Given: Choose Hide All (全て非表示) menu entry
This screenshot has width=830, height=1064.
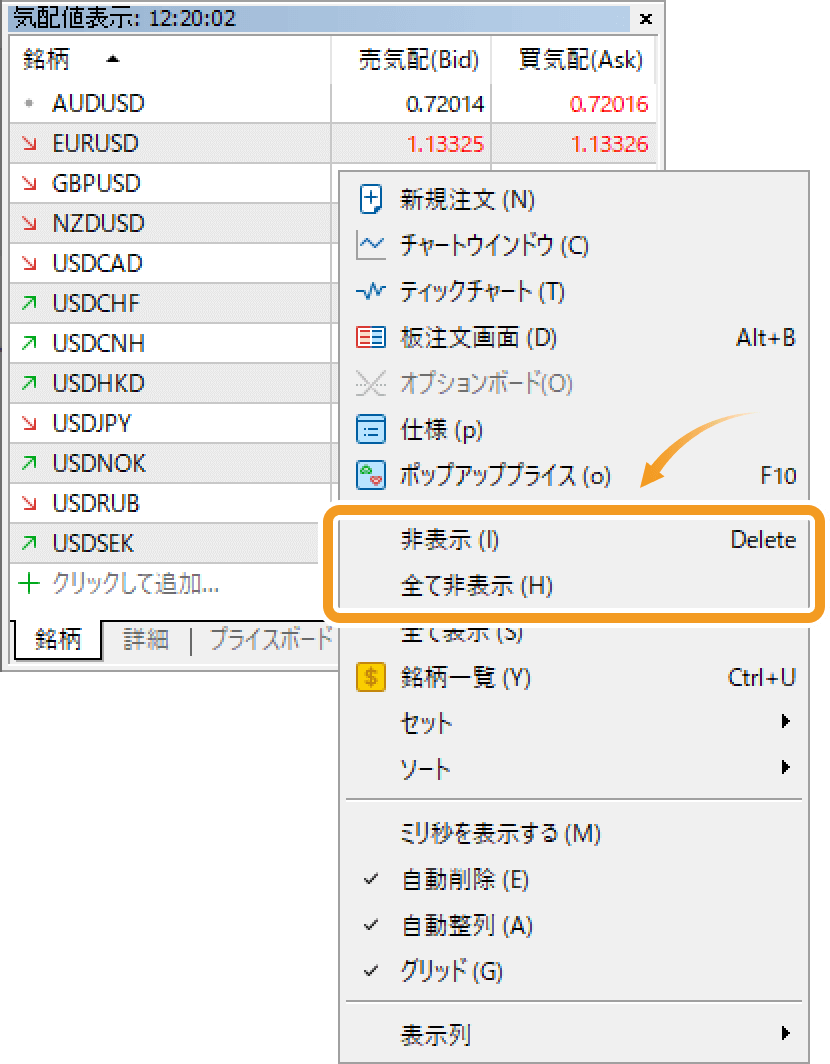Looking at the screenshot, I should pos(573,585).
